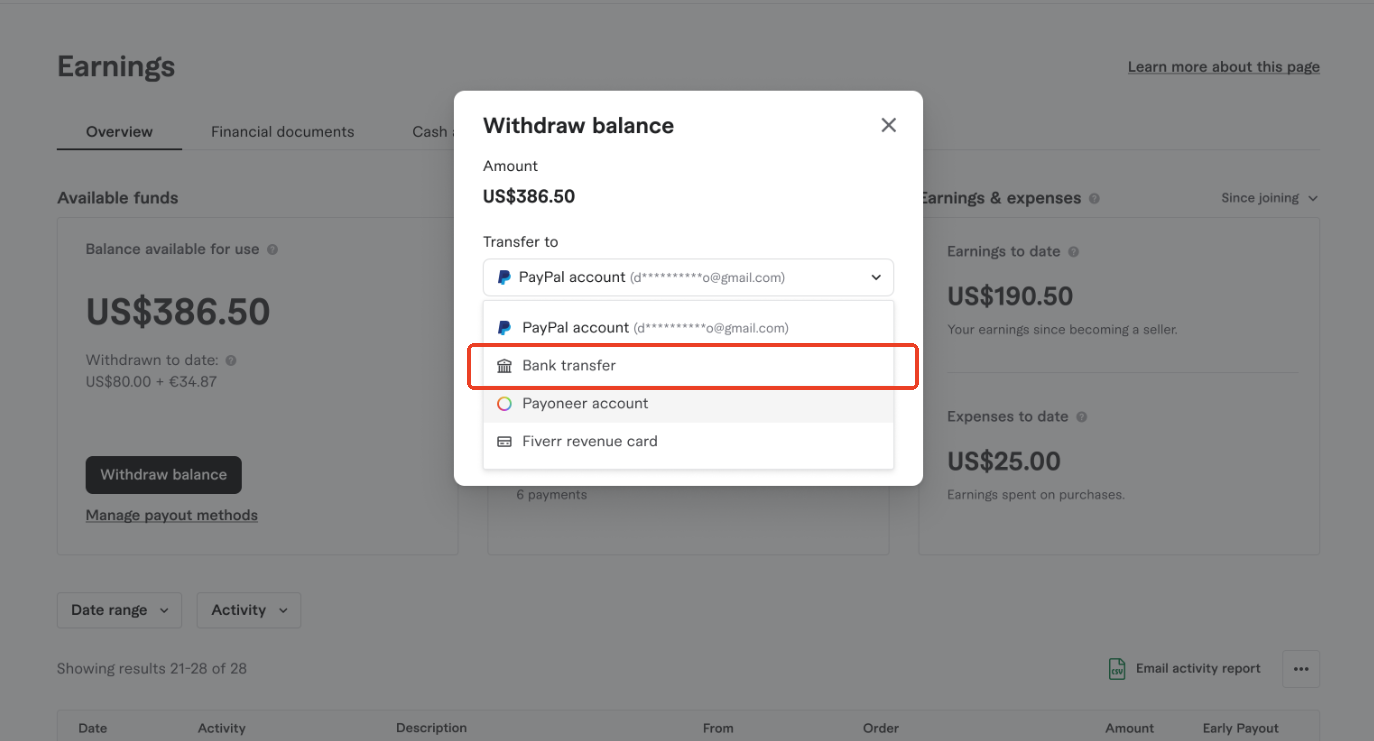Open Manage payout methods link

[x=172, y=515]
